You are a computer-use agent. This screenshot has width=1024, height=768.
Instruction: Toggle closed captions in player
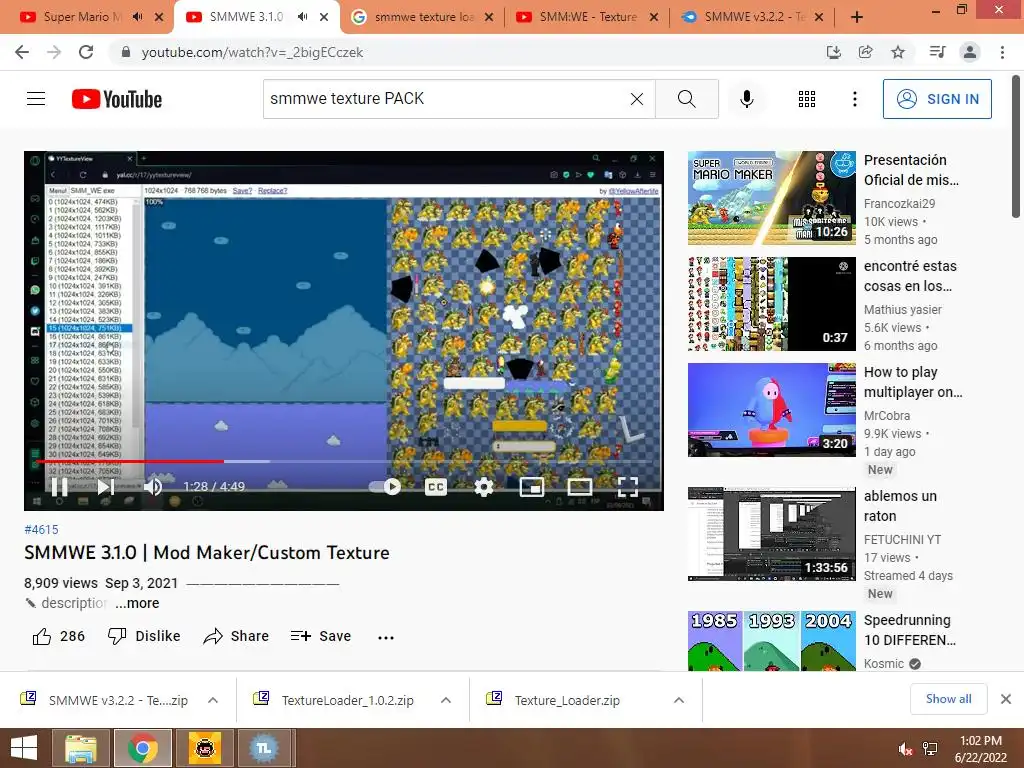point(436,487)
